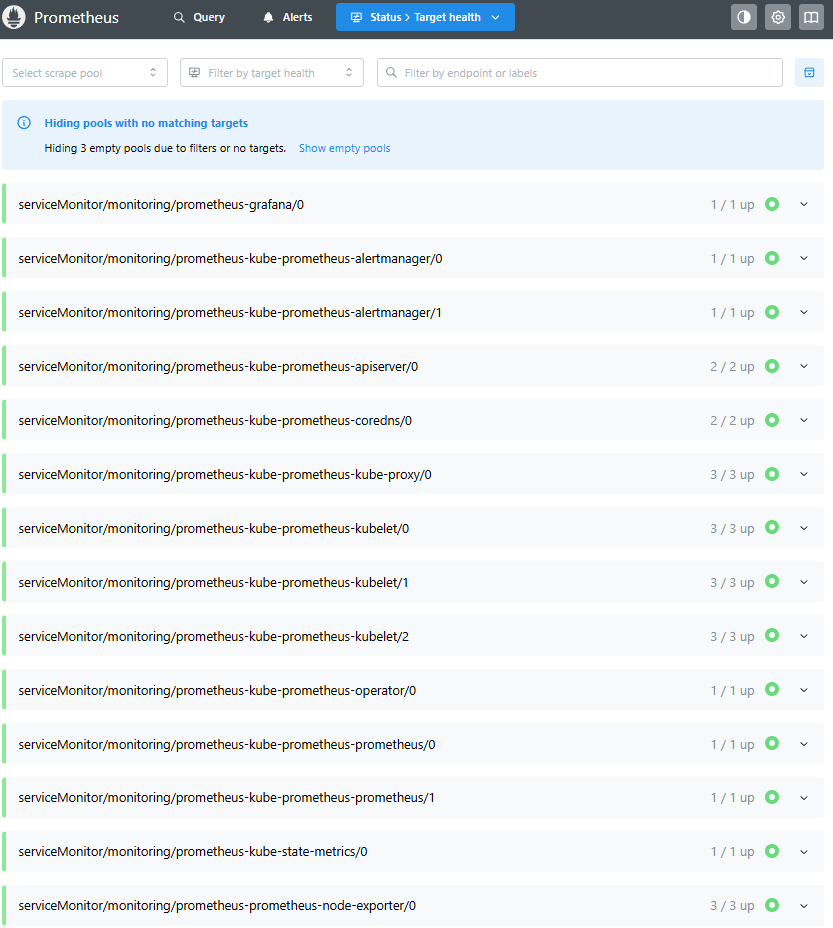Click green health indicator for kubelet/2

point(771,636)
